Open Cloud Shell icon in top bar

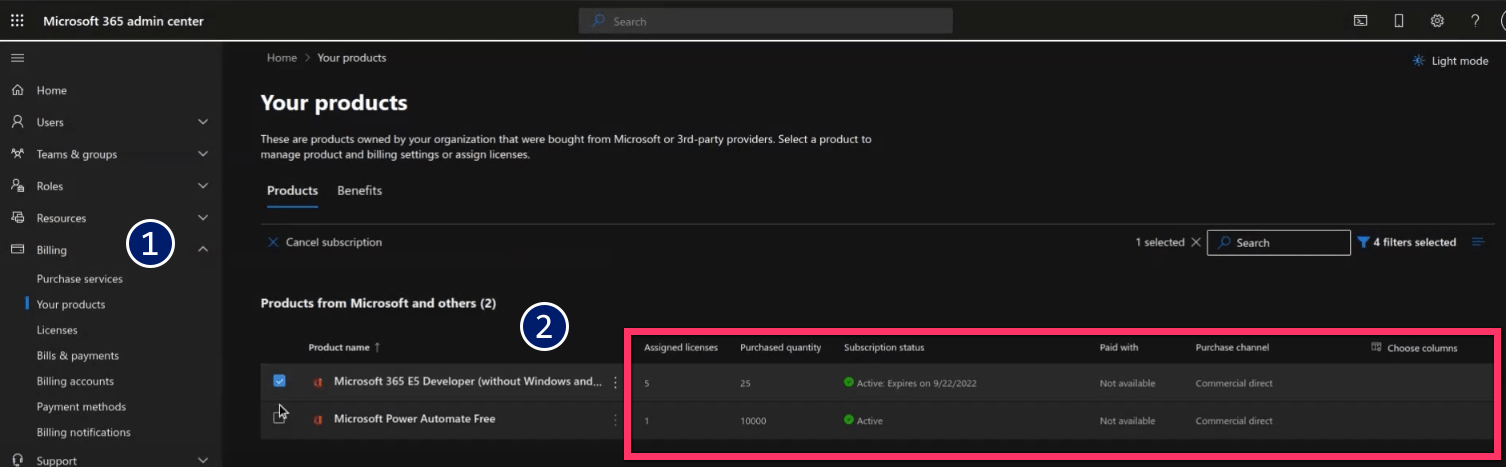1360,21
